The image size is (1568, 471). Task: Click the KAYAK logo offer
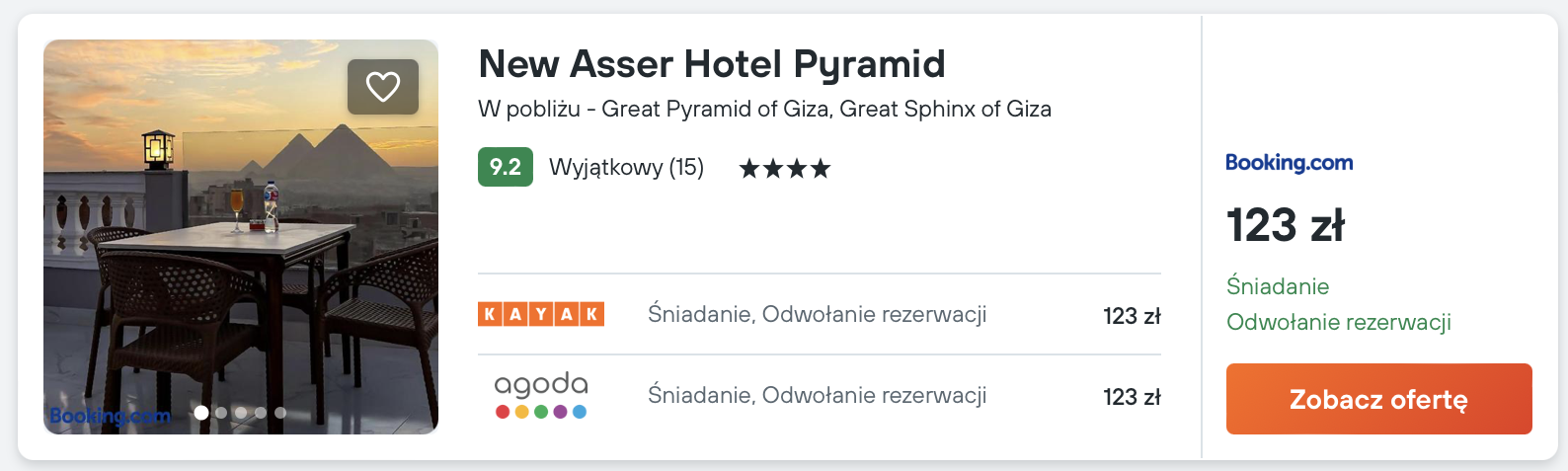click(x=541, y=314)
